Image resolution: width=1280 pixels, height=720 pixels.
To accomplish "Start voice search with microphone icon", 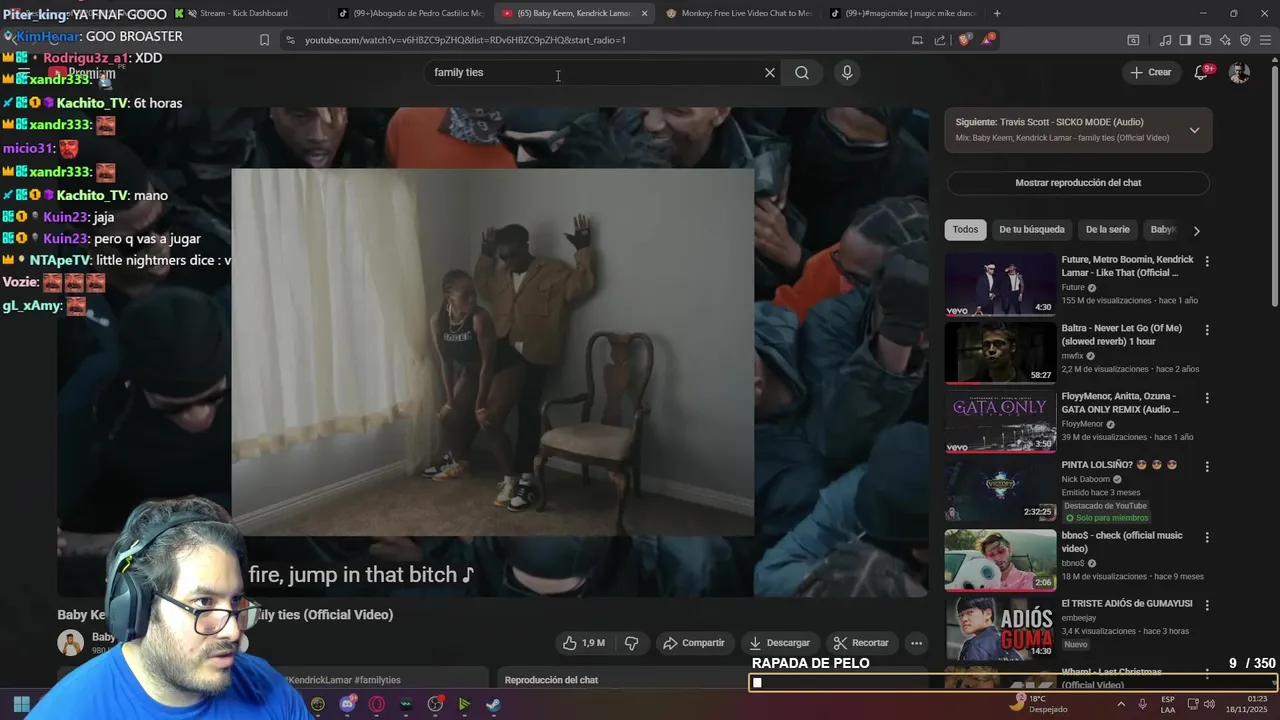I will (847, 72).
